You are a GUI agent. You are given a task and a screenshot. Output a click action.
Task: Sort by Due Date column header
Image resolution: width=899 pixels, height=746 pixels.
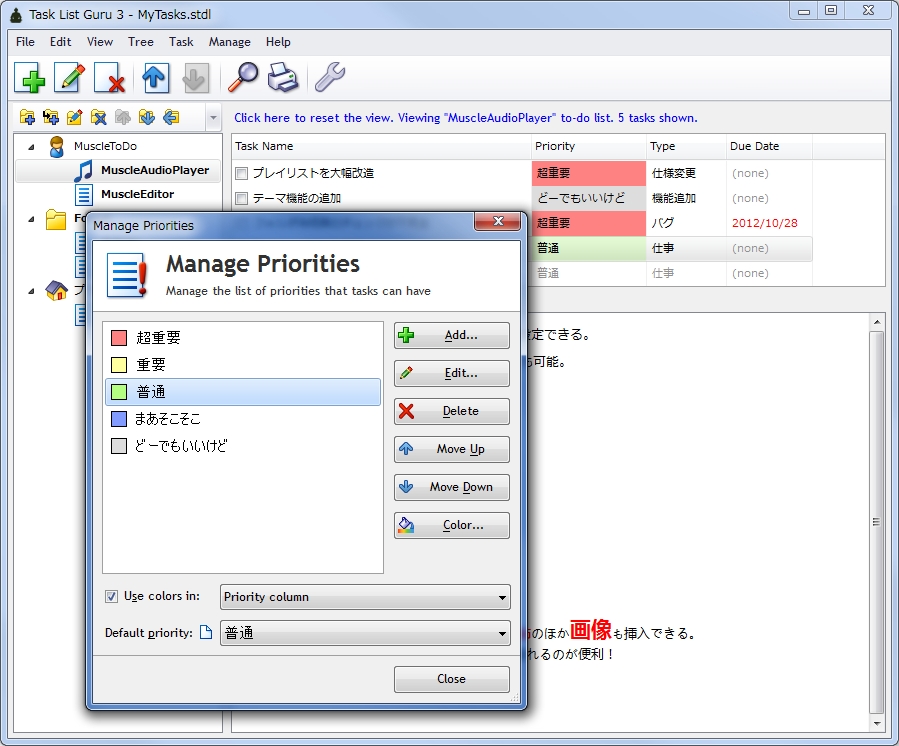[769, 146]
